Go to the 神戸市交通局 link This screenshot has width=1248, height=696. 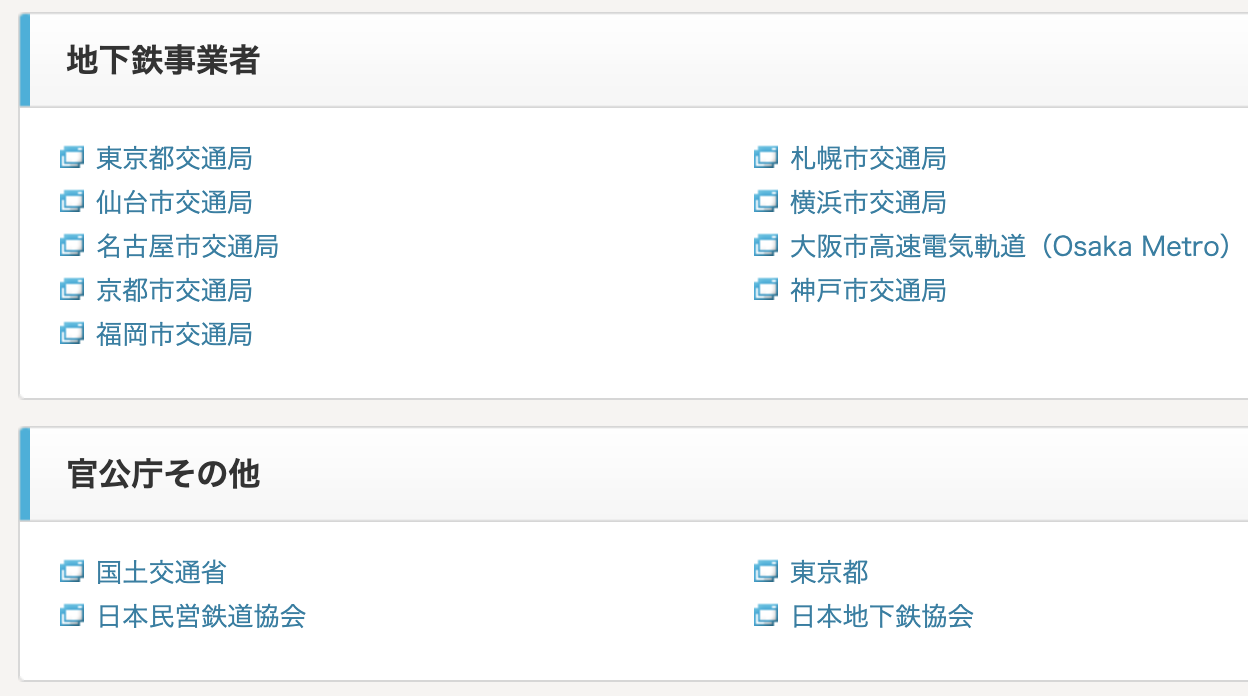[868, 290]
